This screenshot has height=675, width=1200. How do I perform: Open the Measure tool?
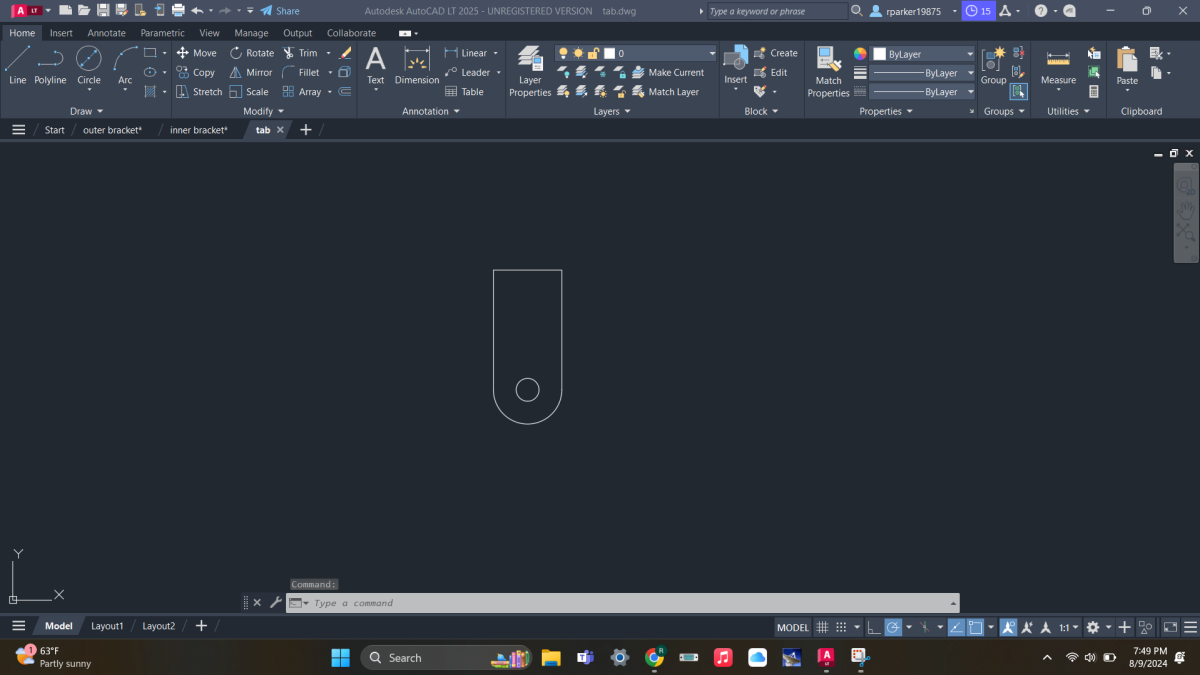click(x=1058, y=66)
